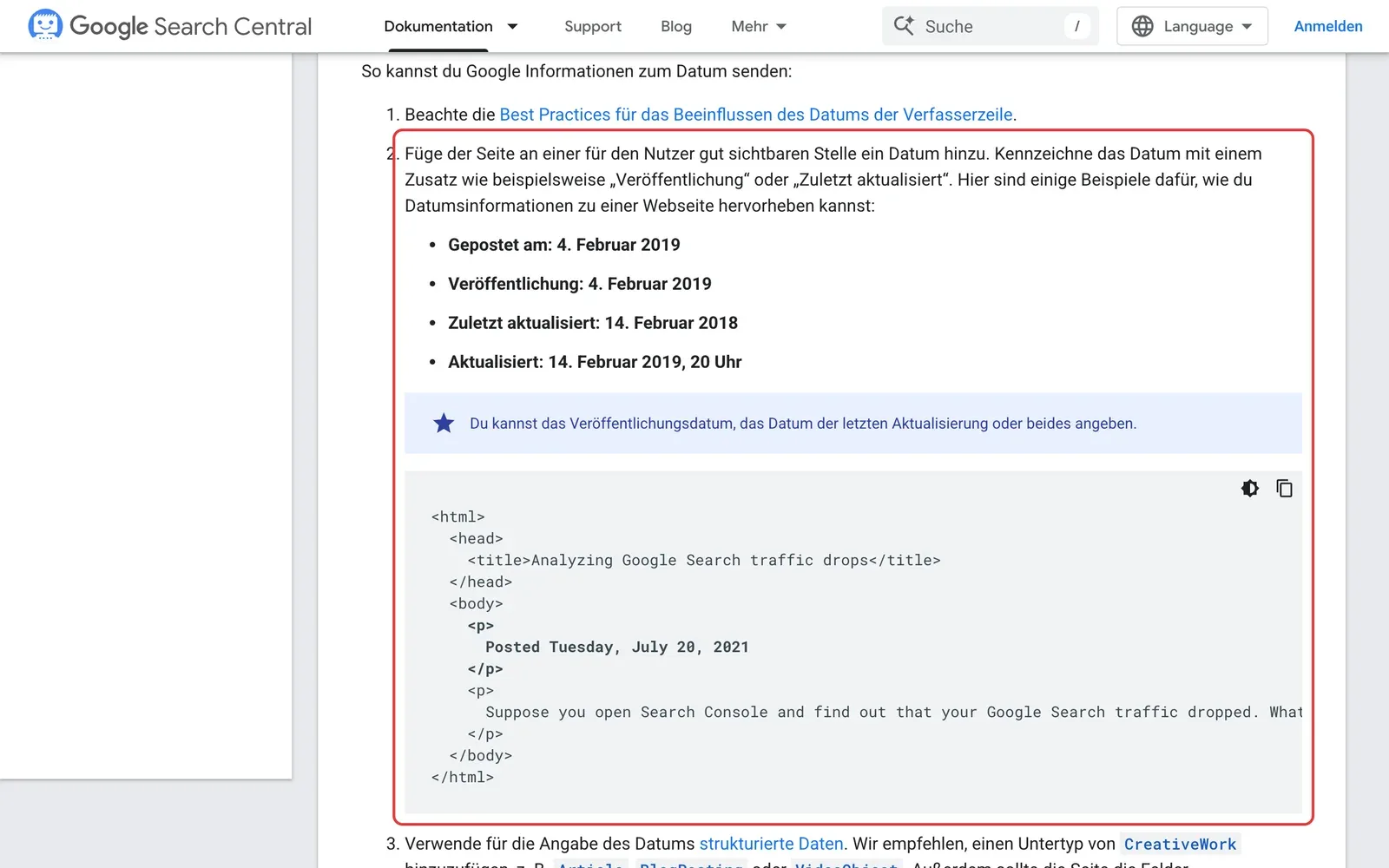Click code line starting 'Suppose you open Search Console'
The image size is (1389, 868).
pos(894,713)
